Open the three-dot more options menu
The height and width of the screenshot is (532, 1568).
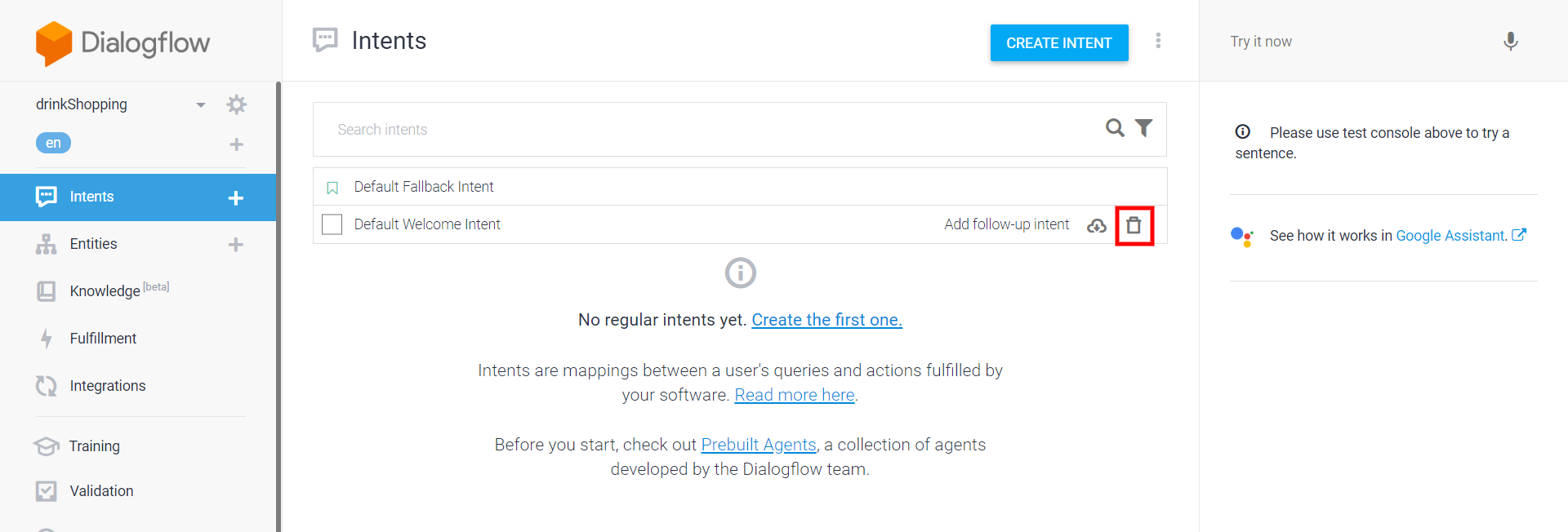coord(1158,41)
